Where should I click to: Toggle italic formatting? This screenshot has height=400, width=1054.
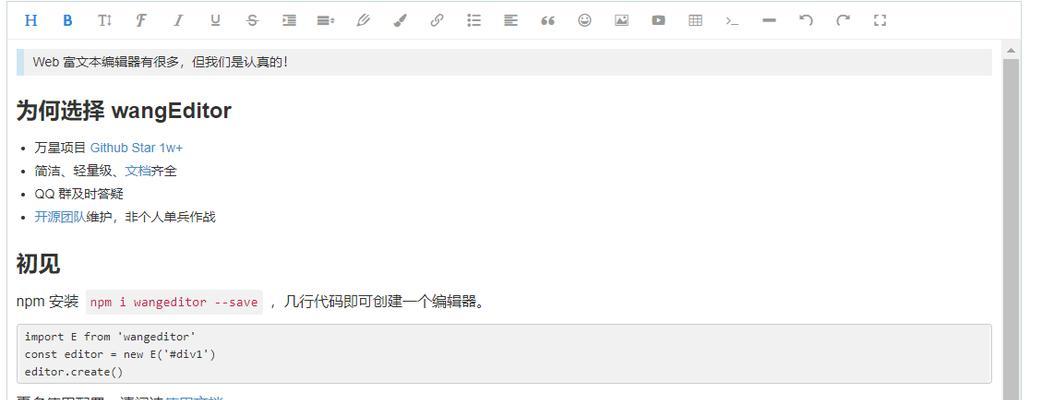coord(178,20)
